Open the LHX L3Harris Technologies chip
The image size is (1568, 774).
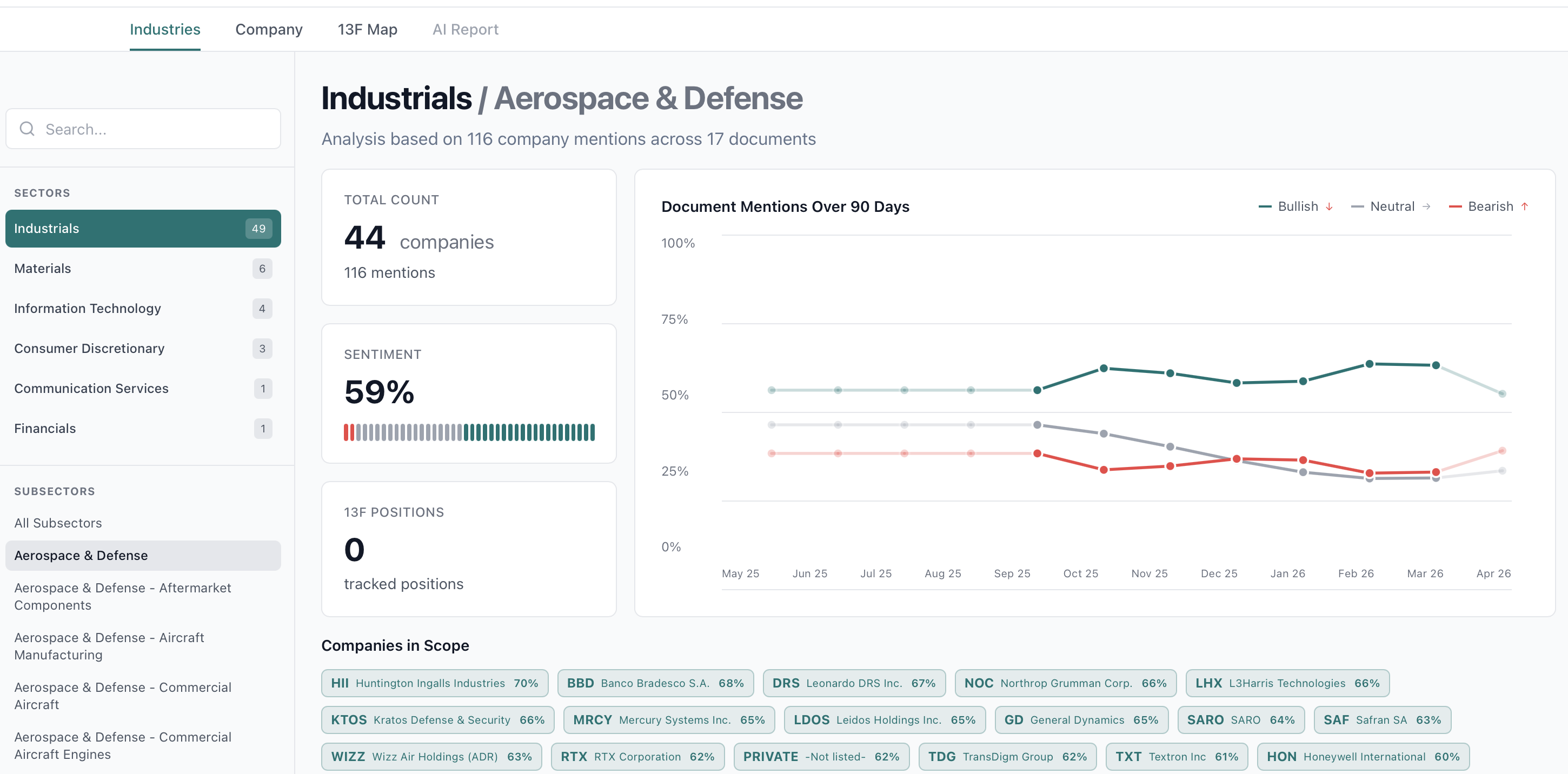pos(1287,683)
